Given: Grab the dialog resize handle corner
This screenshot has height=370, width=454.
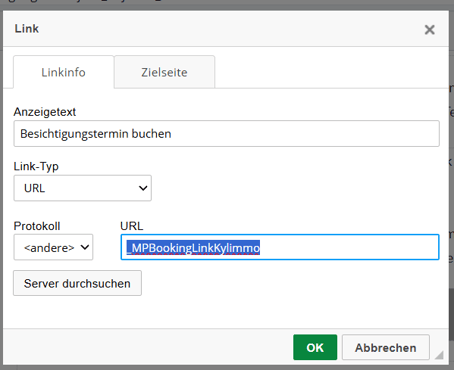Looking at the screenshot, I should coord(439,355).
